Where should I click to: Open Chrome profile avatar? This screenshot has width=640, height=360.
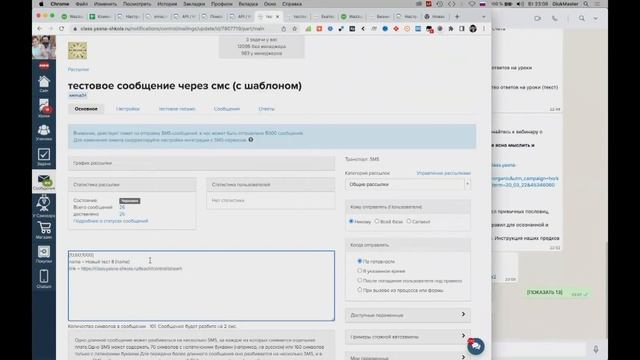[x=473, y=29]
